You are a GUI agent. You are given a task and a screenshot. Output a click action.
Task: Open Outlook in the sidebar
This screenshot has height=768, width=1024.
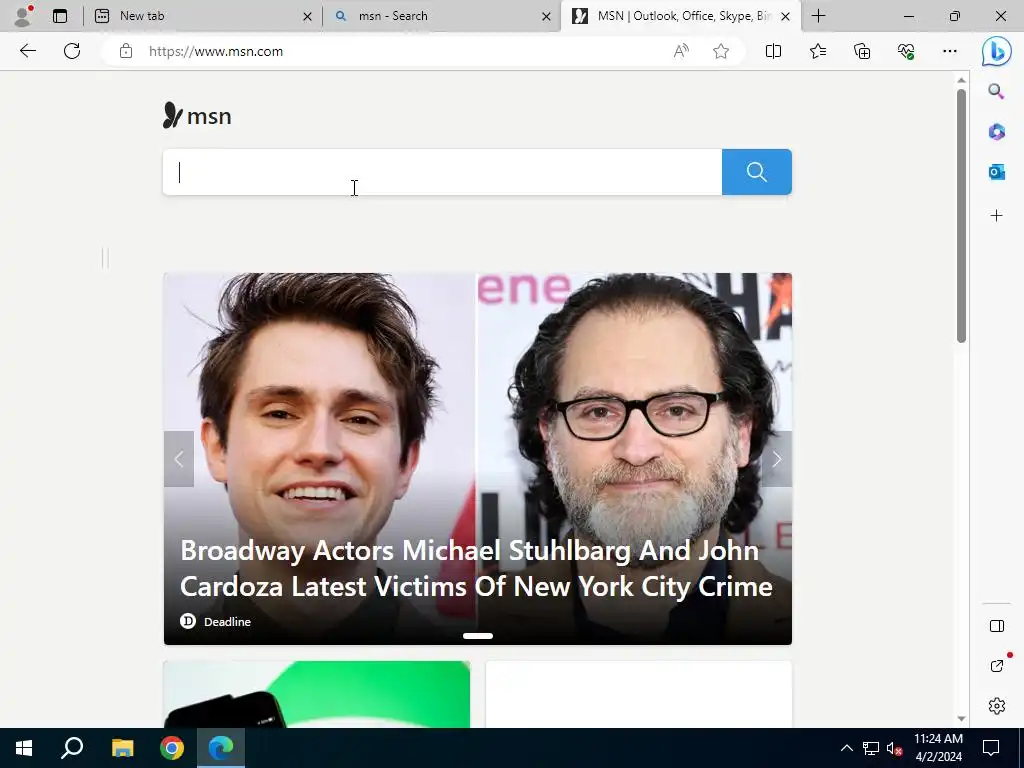coord(996,172)
